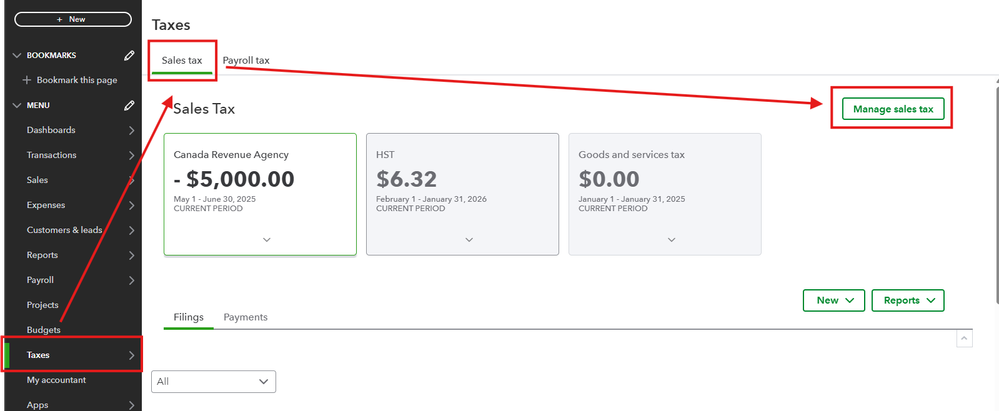Click the + New button in sidebar
Image resolution: width=999 pixels, height=411 pixels.
pyautogui.click(x=72, y=19)
